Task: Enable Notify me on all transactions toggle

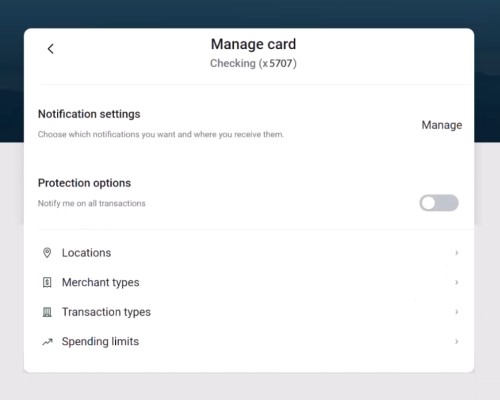Action: (439, 203)
